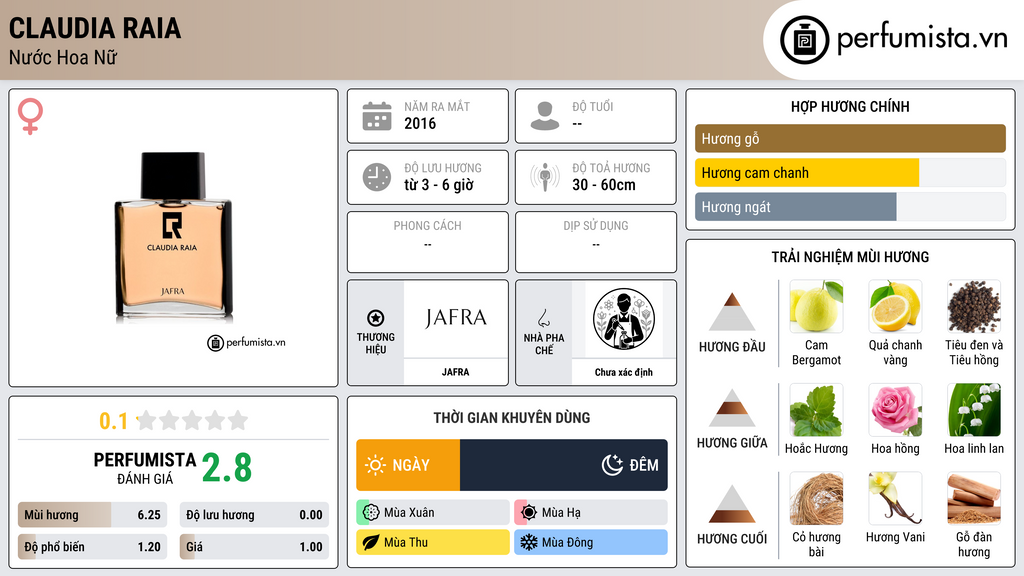Click the Hoa hồng rose image
The height and width of the screenshot is (576, 1024).
tap(895, 410)
